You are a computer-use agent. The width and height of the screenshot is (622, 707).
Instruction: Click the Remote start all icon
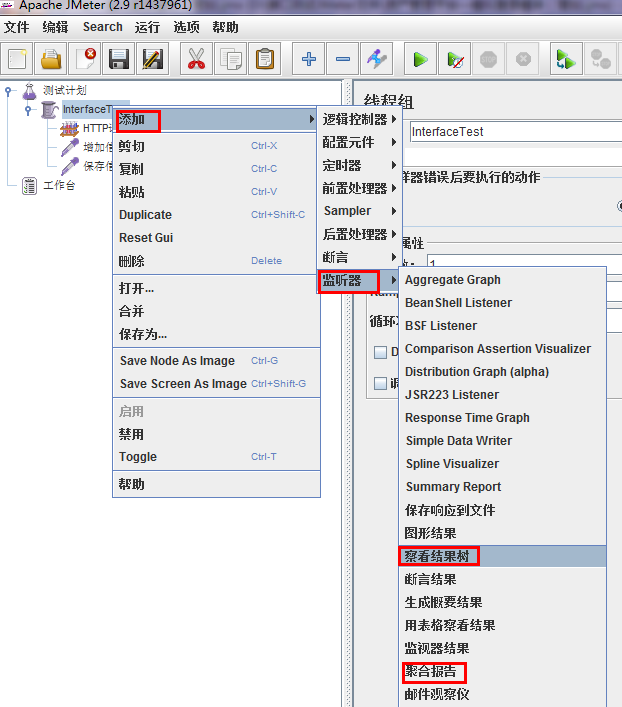566,59
